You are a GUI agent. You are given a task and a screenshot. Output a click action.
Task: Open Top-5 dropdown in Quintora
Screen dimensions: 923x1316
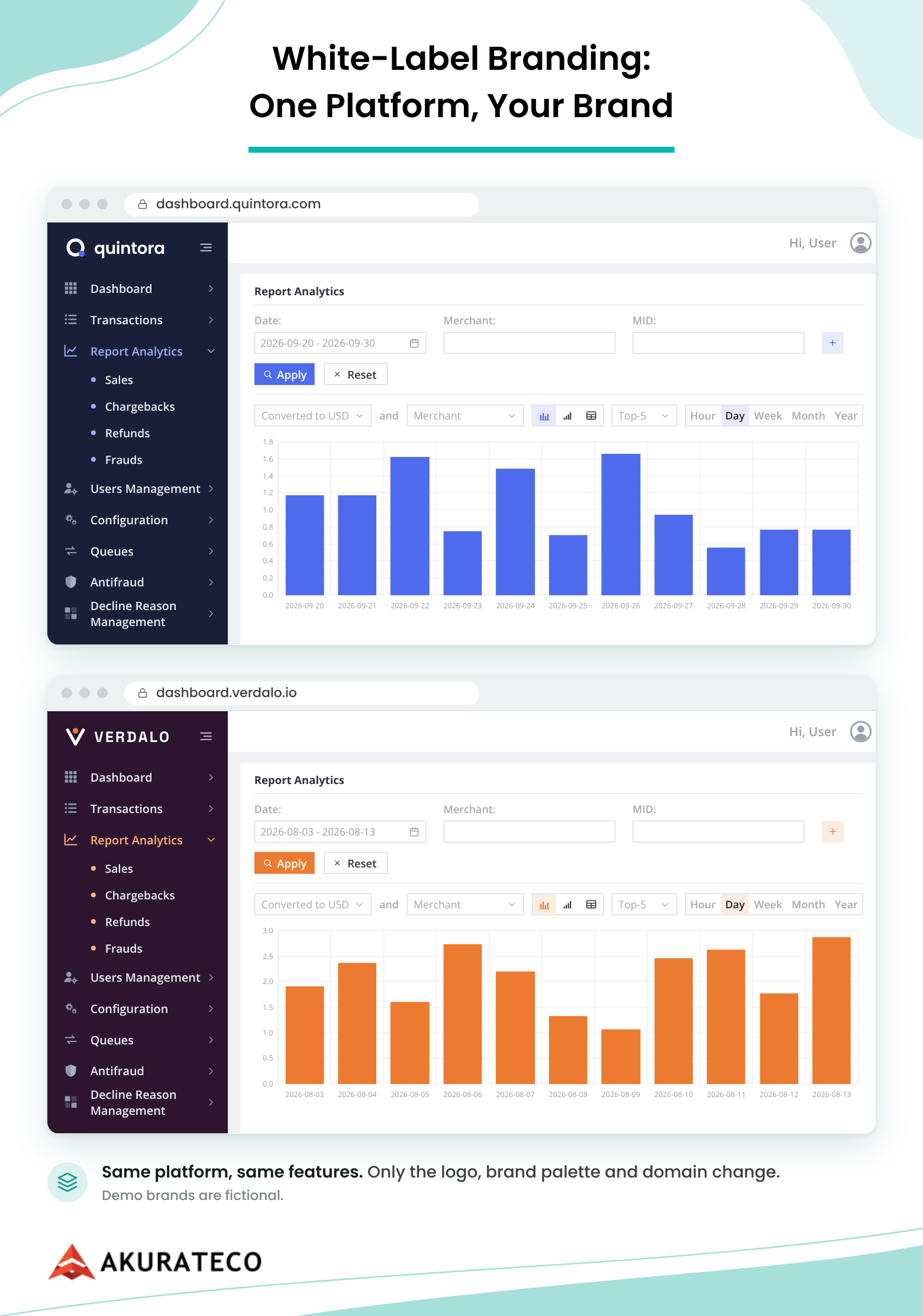[644, 416]
